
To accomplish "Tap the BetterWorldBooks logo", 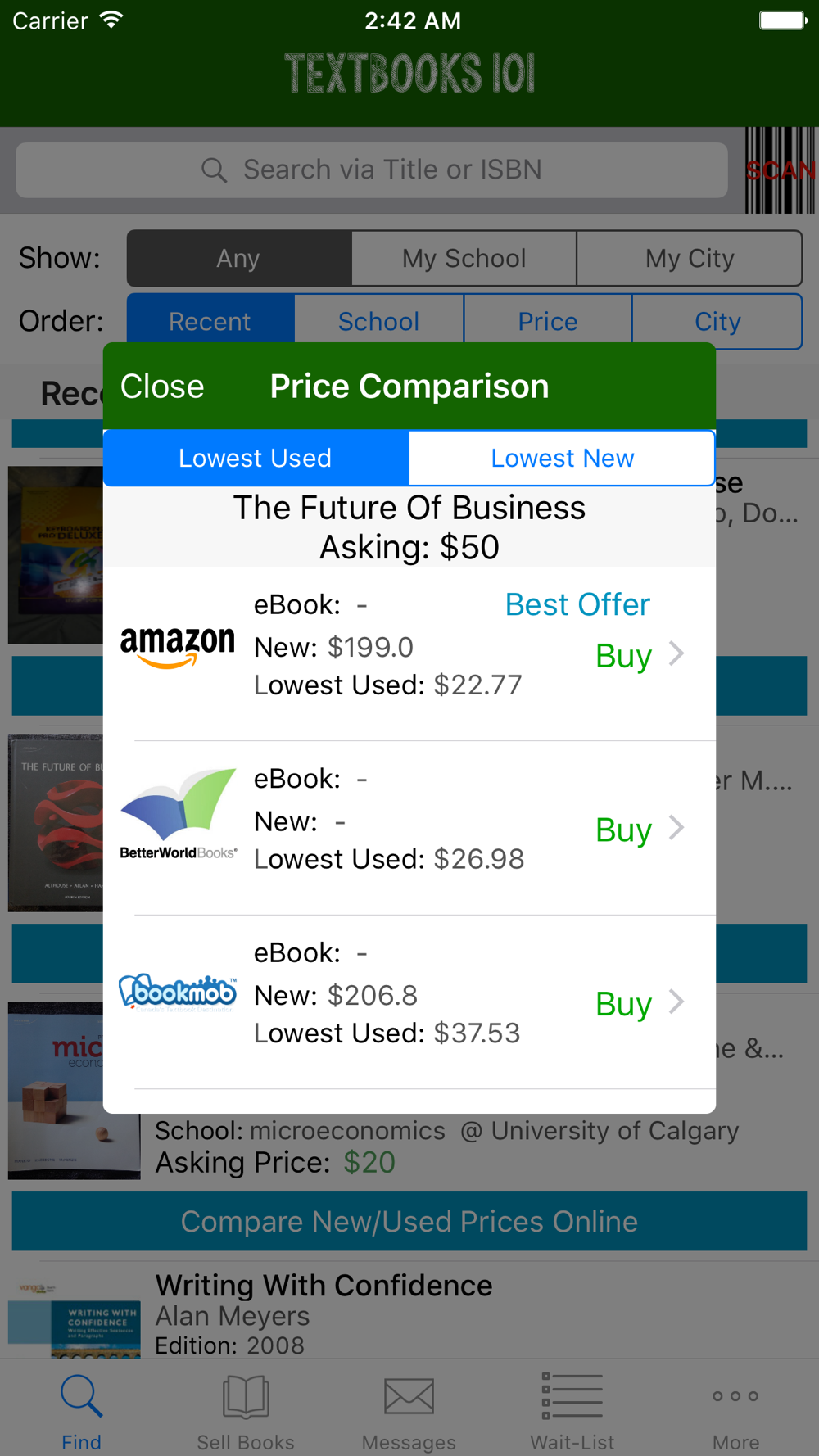I will click(179, 816).
